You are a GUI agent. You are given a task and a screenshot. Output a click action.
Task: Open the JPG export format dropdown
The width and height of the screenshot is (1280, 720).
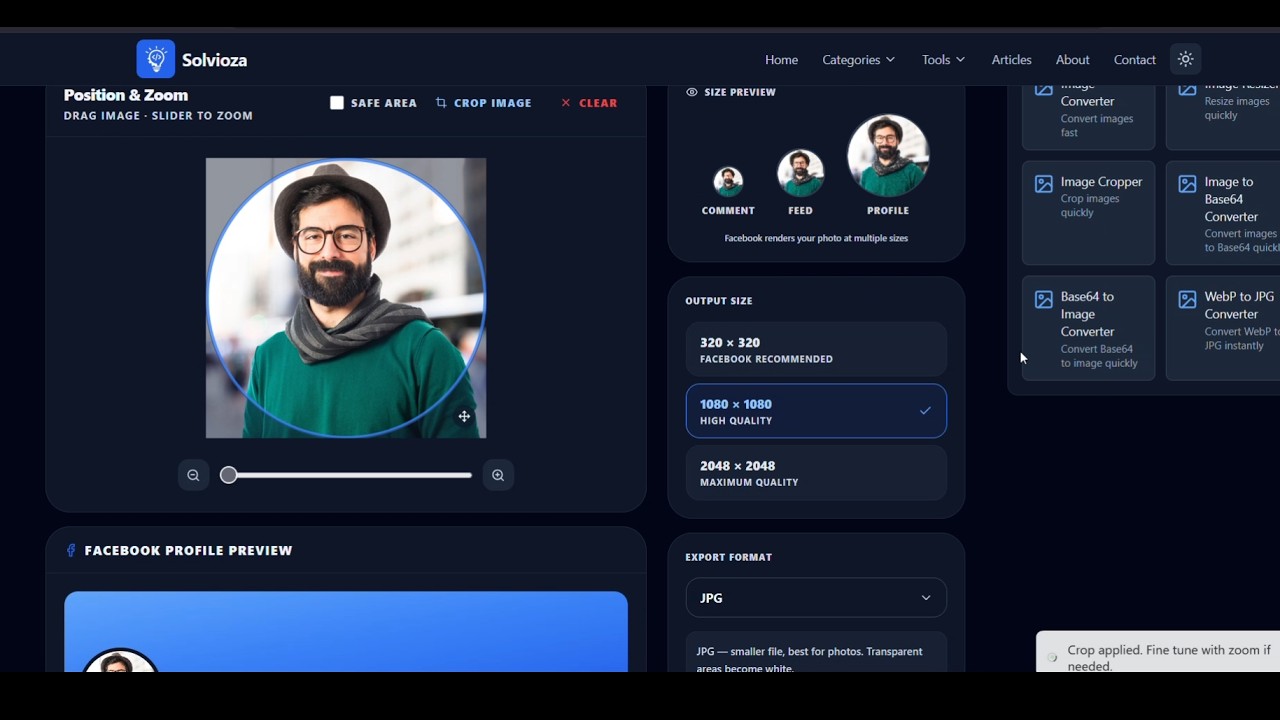click(816, 598)
